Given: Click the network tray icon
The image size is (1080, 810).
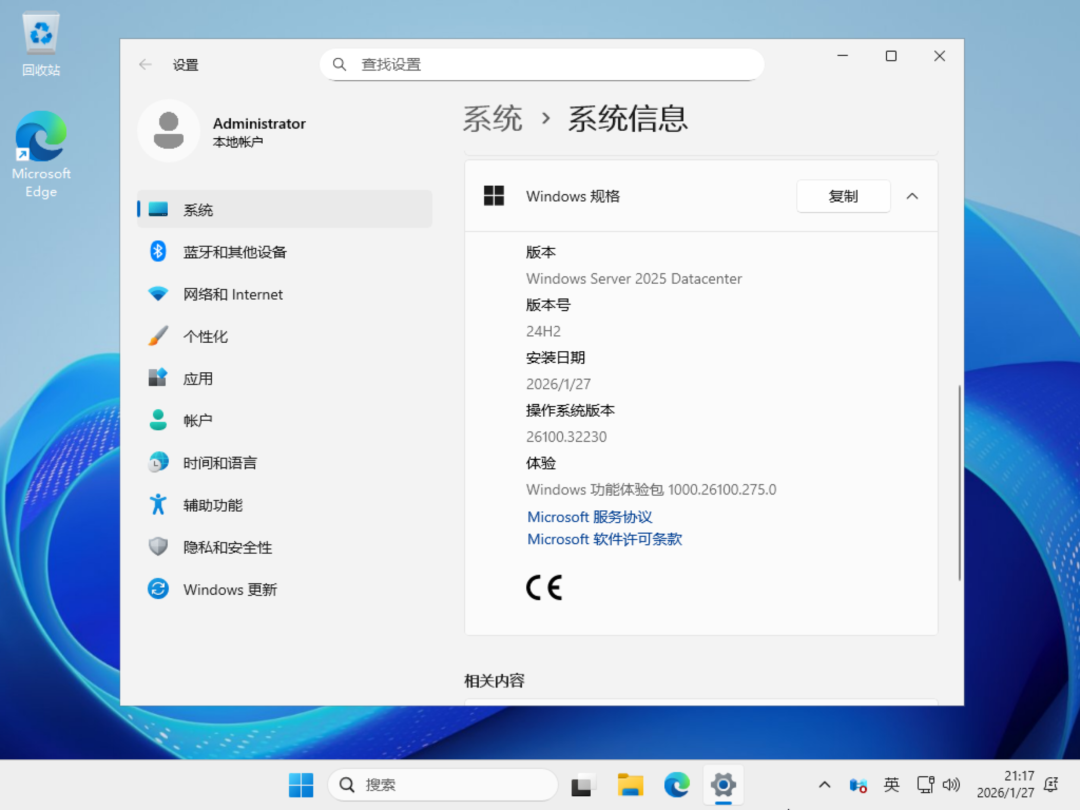Looking at the screenshot, I should (926, 785).
